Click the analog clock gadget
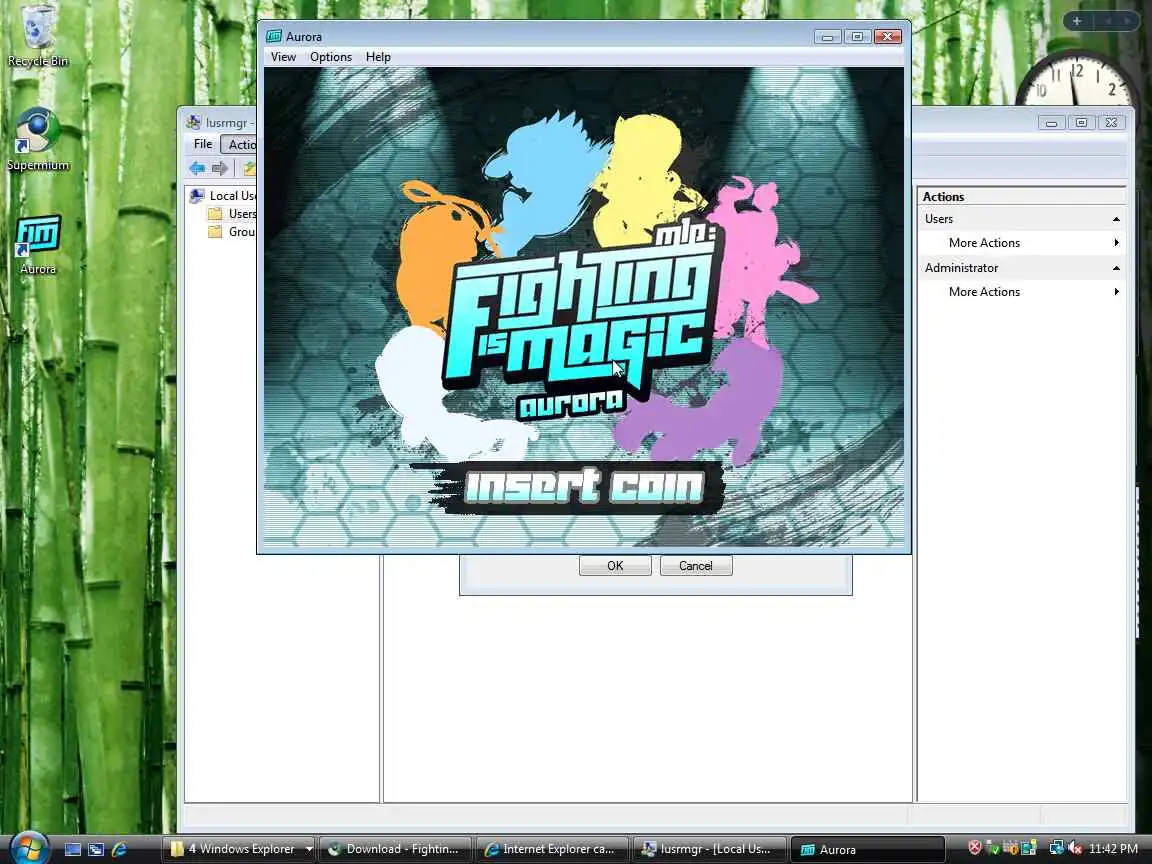1152x864 pixels. 1076,79
